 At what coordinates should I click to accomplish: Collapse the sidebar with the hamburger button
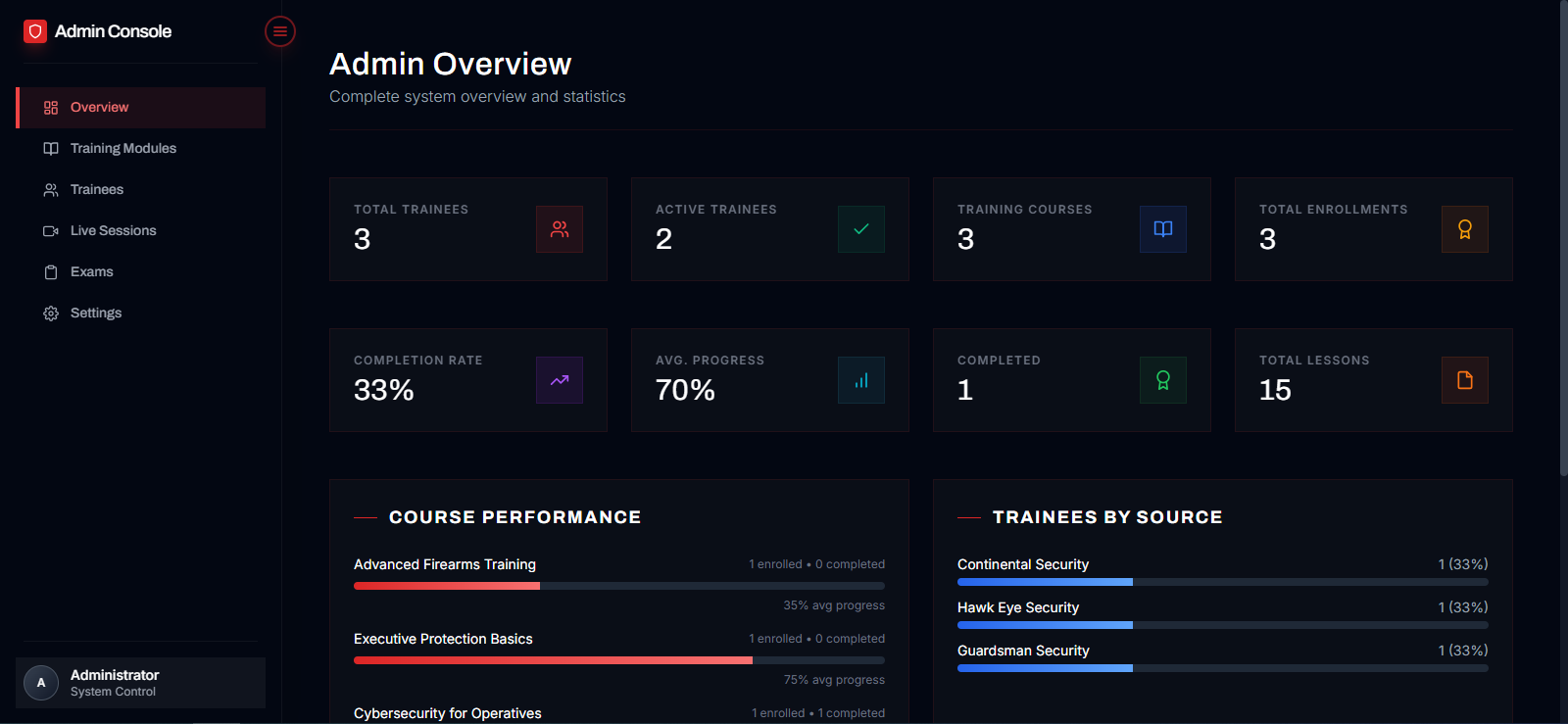280,31
